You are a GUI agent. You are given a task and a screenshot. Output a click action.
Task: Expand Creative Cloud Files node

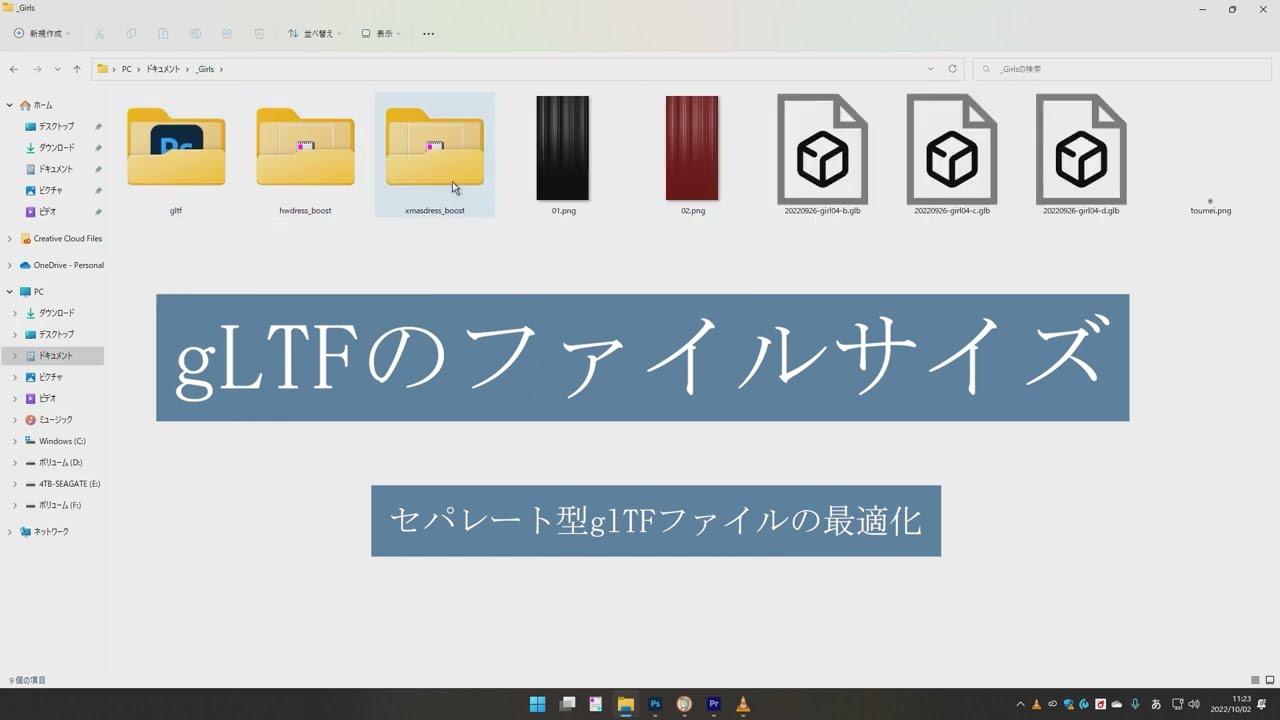point(10,239)
